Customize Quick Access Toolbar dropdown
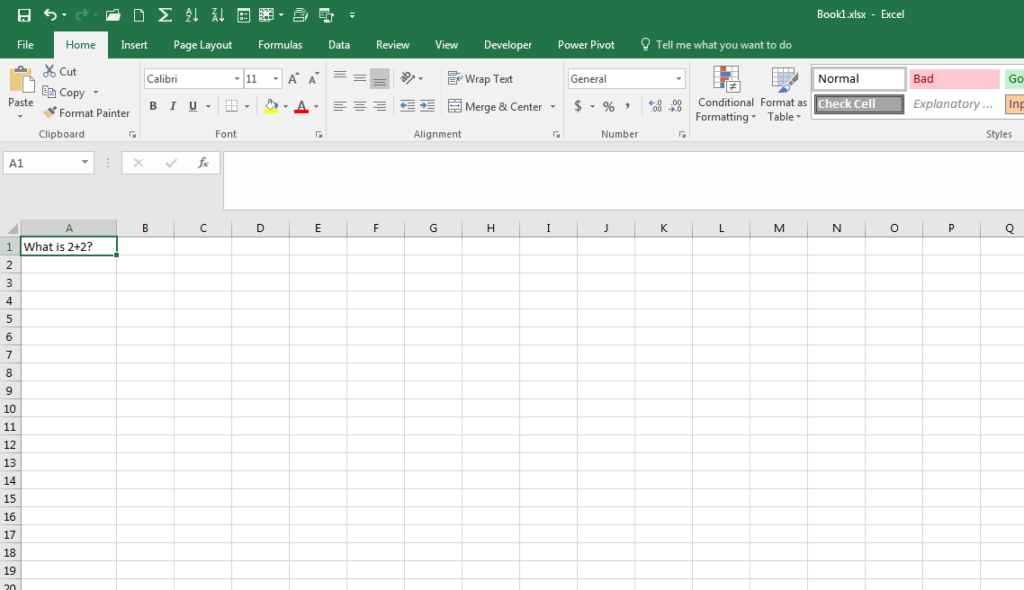1024x590 pixels. [352, 15]
